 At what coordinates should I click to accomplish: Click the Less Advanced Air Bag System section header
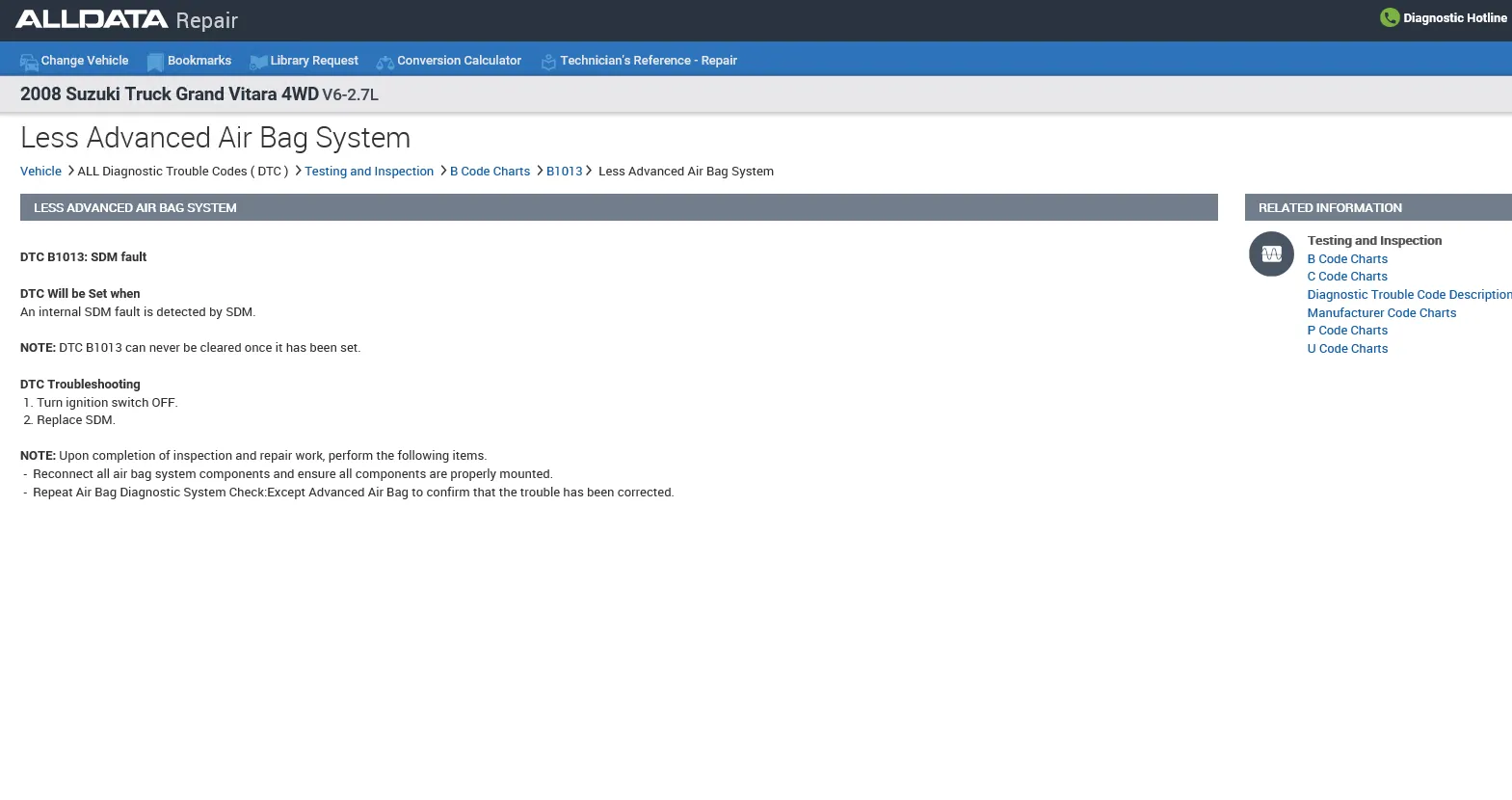click(619, 207)
